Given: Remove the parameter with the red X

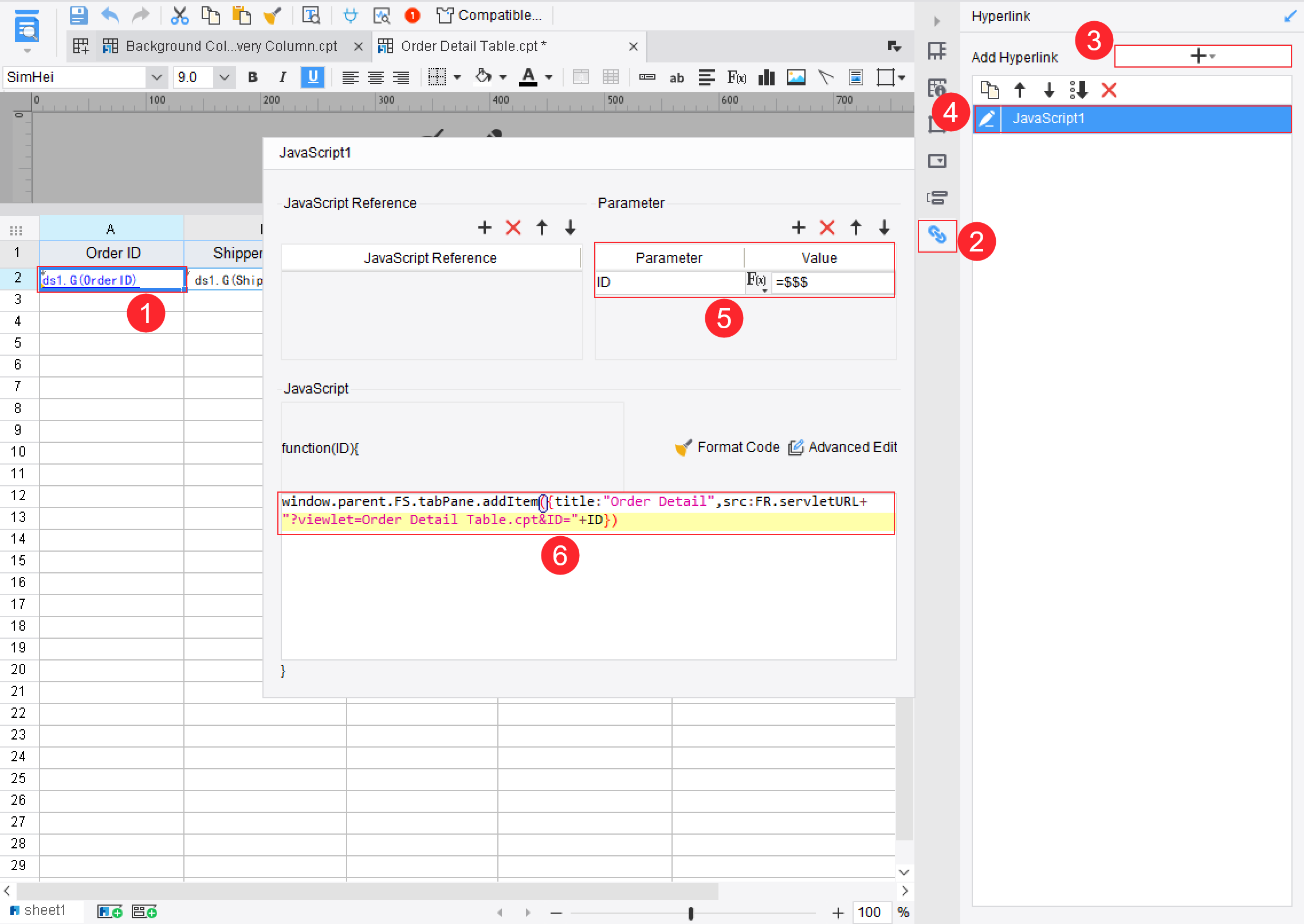Looking at the screenshot, I should (827, 227).
